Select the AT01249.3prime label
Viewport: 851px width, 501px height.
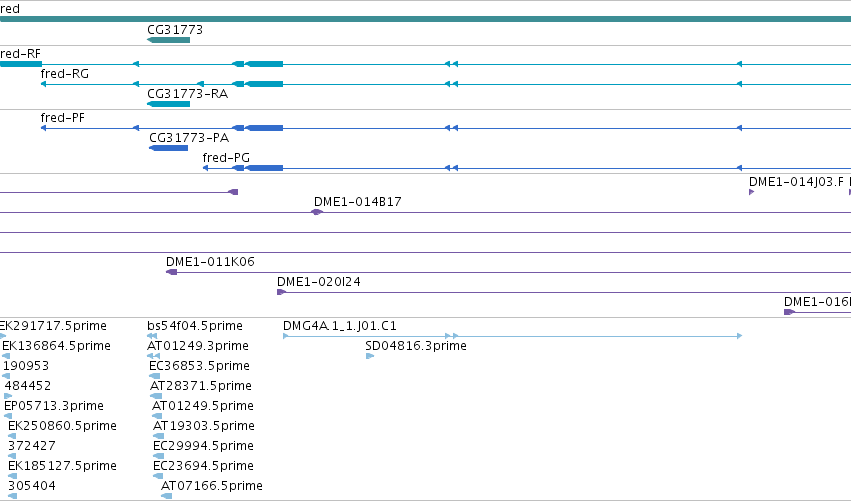[198, 346]
